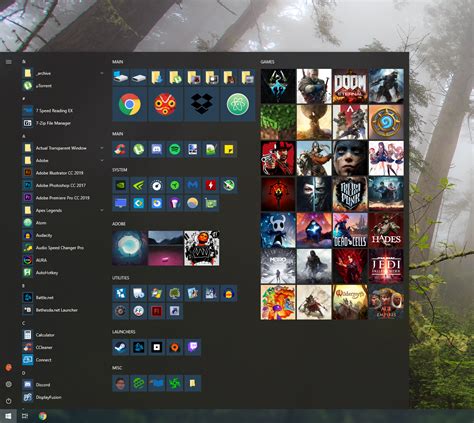Image resolution: width=474 pixels, height=423 pixels.
Task: Launch the Hollow Knight game tile
Action: 278,230
